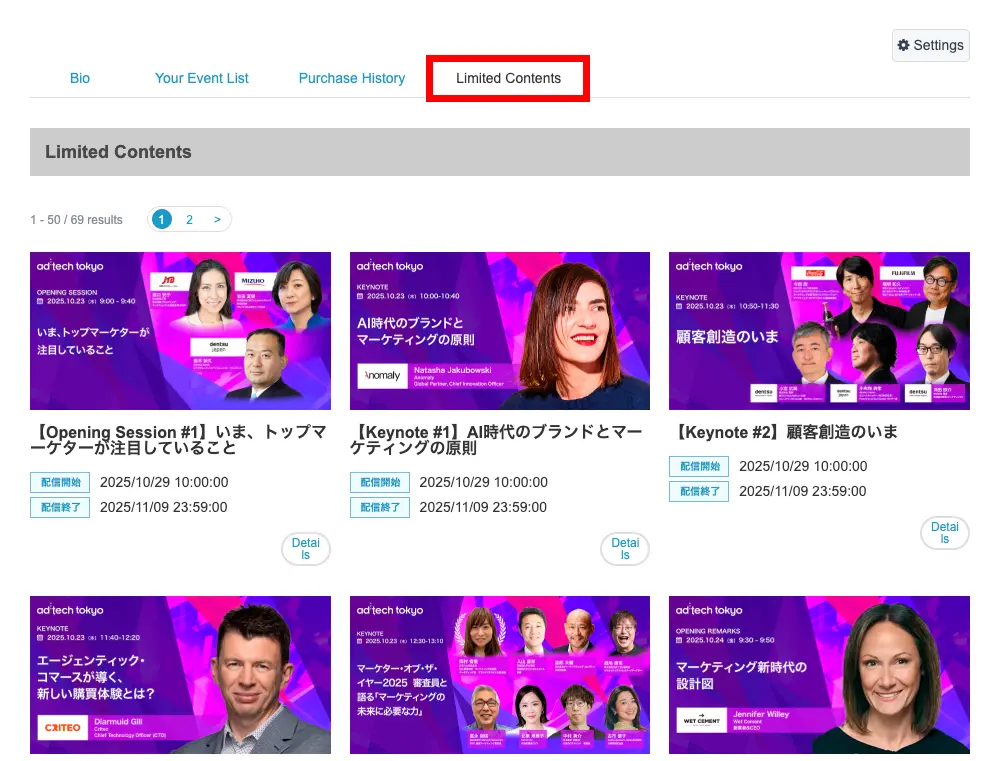
Task: Switch to the Purchase History tab
Action: (x=351, y=78)
